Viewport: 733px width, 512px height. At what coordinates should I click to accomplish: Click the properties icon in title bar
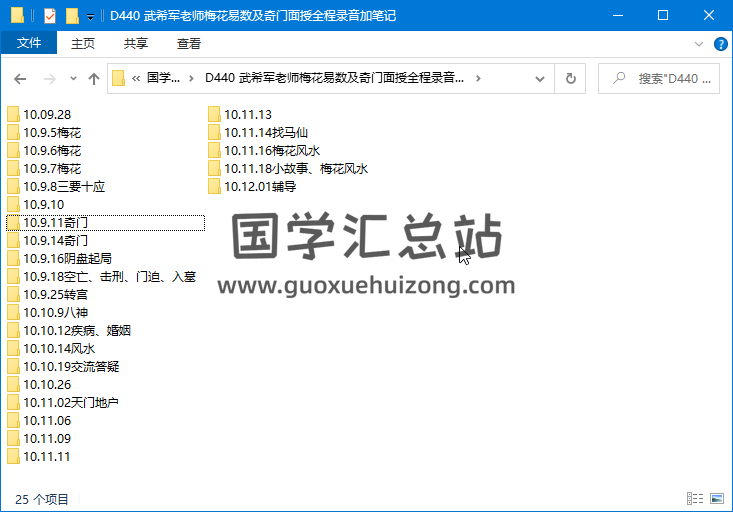50,16
